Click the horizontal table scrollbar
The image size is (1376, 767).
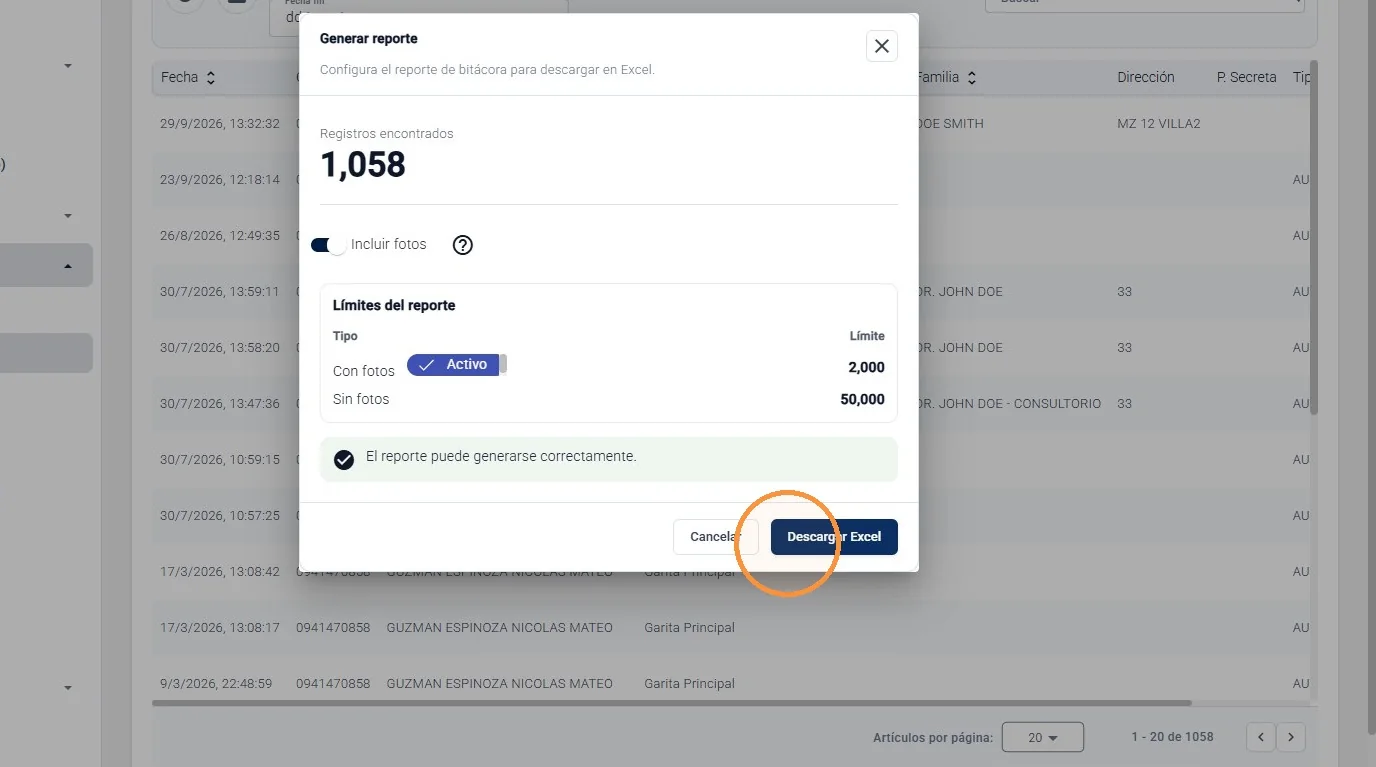(x=672, y=703)
